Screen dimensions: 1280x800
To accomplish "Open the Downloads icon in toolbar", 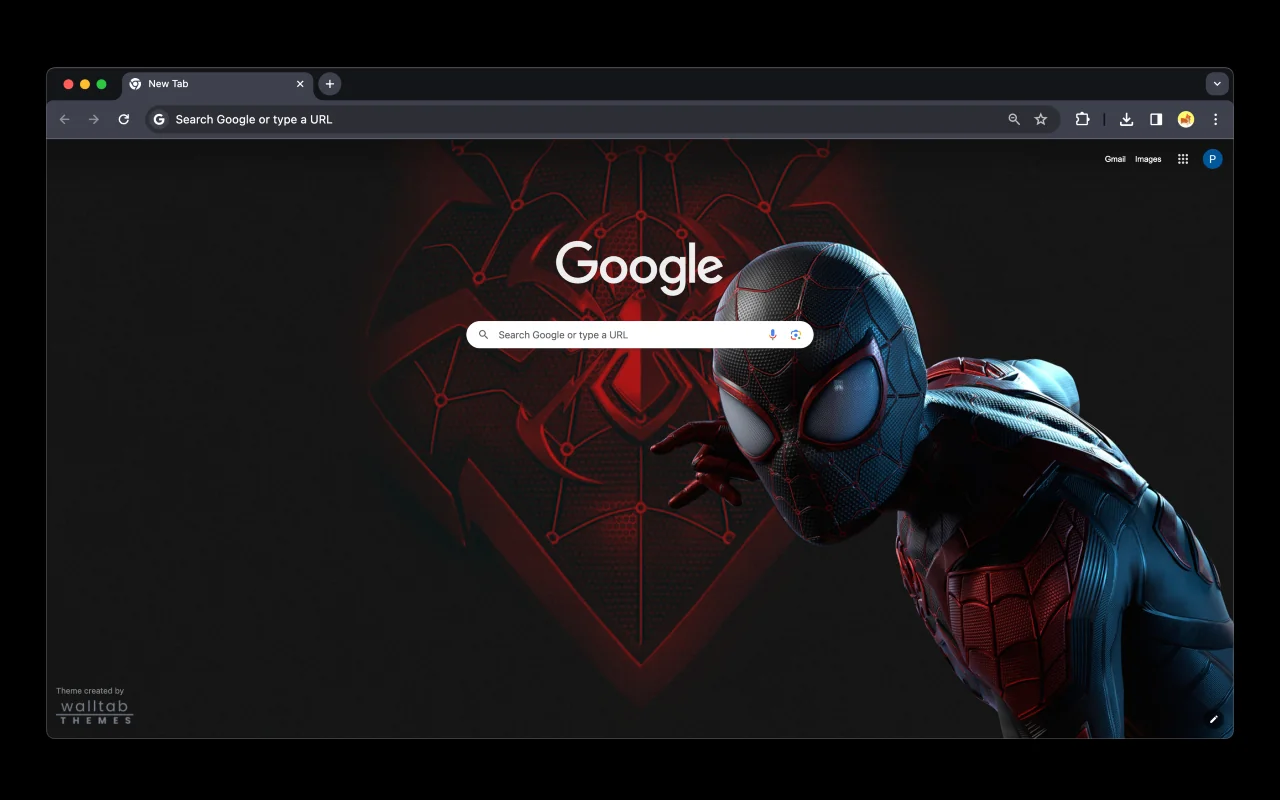I will click(1126, 119).
